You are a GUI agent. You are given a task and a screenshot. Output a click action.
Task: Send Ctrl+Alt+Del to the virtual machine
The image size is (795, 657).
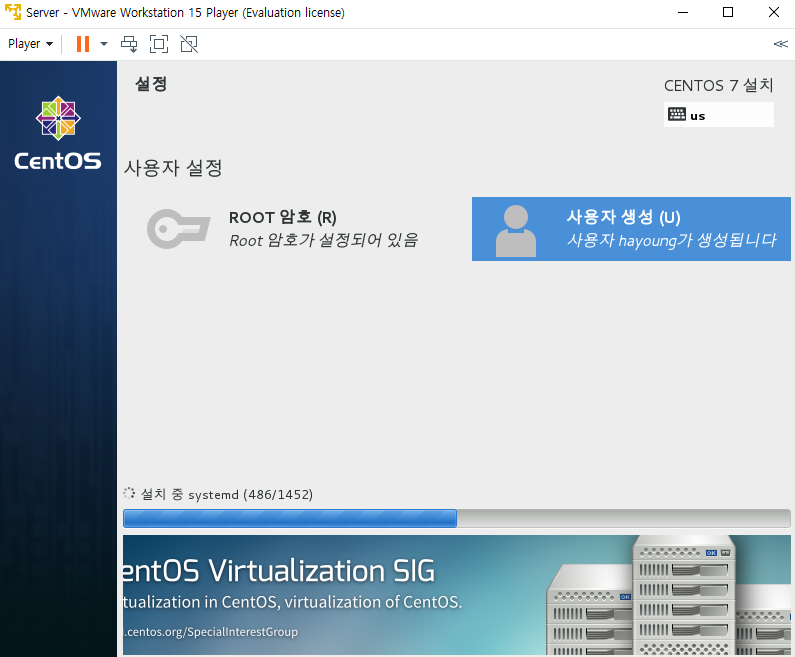point(129,44)
